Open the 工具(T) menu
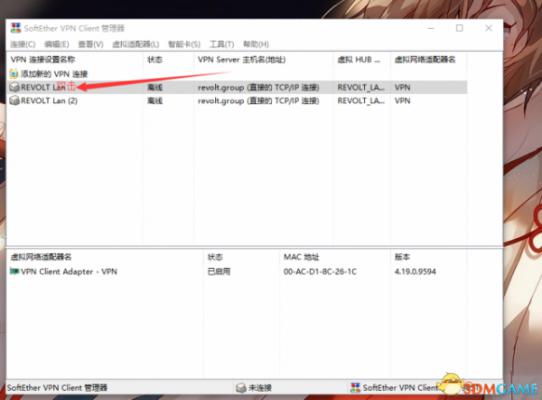The width and height of the screenshot is (542, 400). click(222, 44)
